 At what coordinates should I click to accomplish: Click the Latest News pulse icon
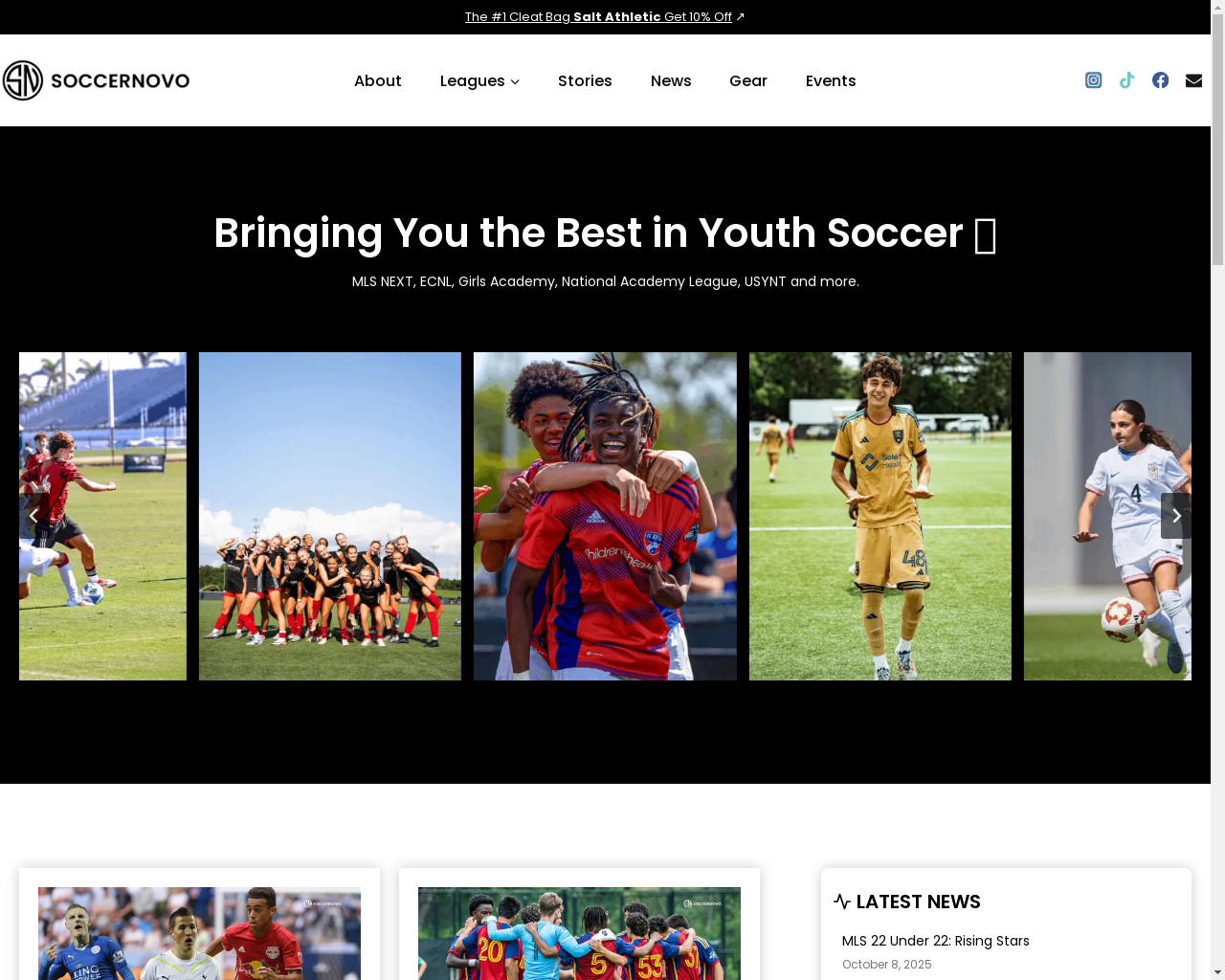(x=842, y=902)
